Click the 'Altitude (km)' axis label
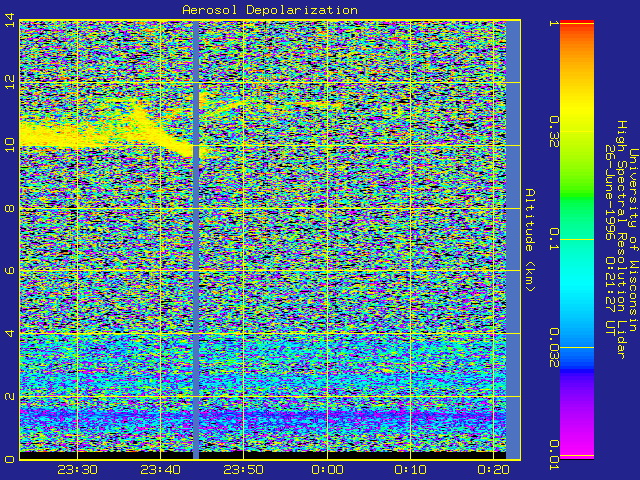 529,240
